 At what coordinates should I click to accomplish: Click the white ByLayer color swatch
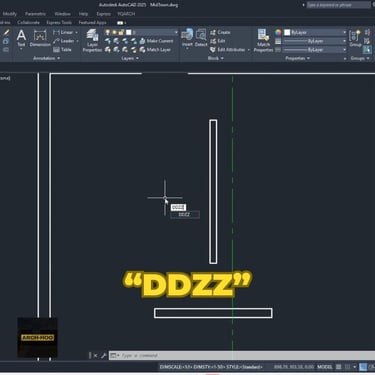click(x=287, y=32)
